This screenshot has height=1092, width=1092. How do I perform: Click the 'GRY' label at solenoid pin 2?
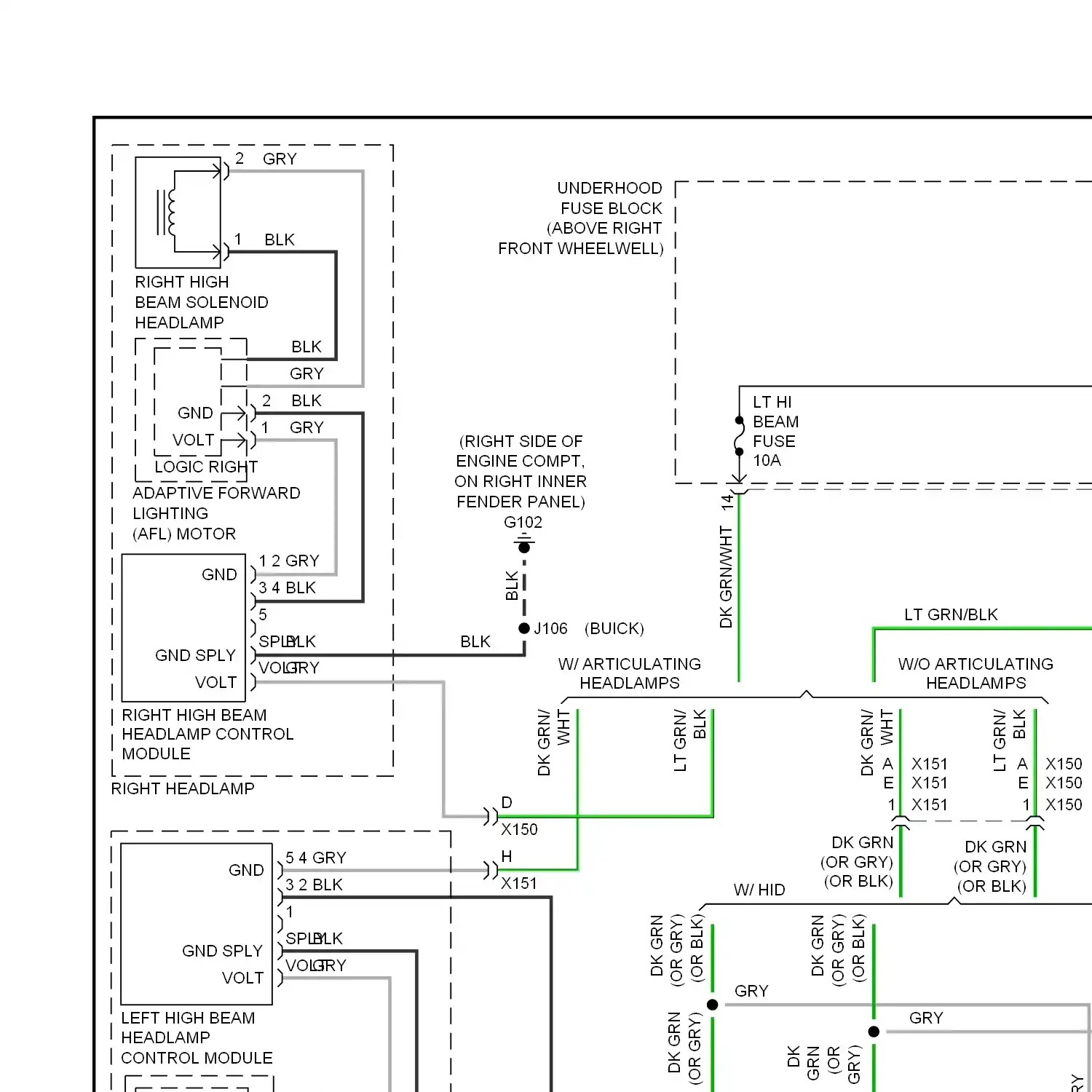(280, 159)
